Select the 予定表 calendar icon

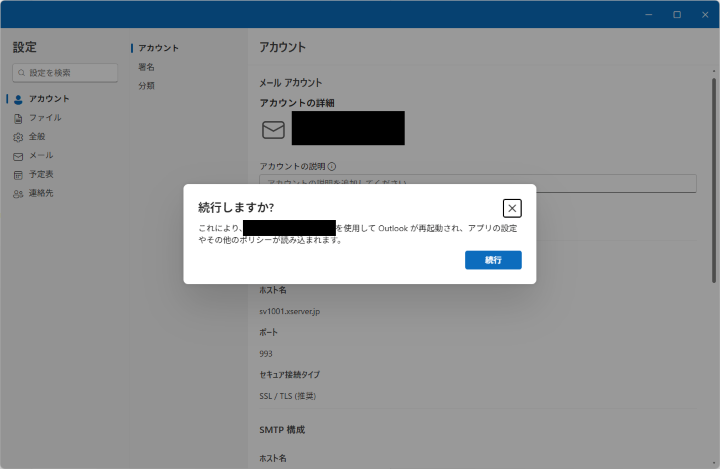tap(18, 175)
